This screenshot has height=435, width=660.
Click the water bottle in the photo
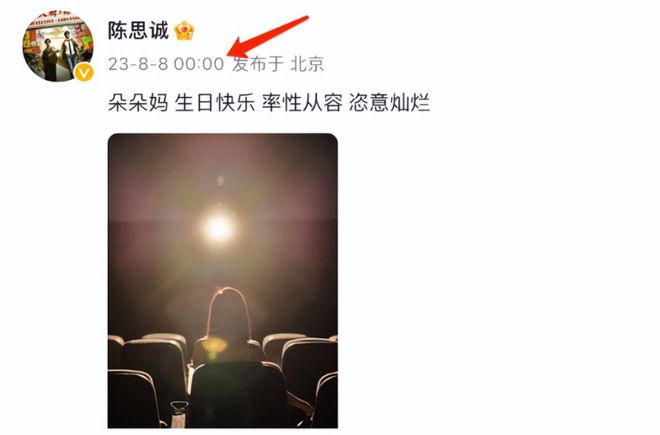[179, 414]
